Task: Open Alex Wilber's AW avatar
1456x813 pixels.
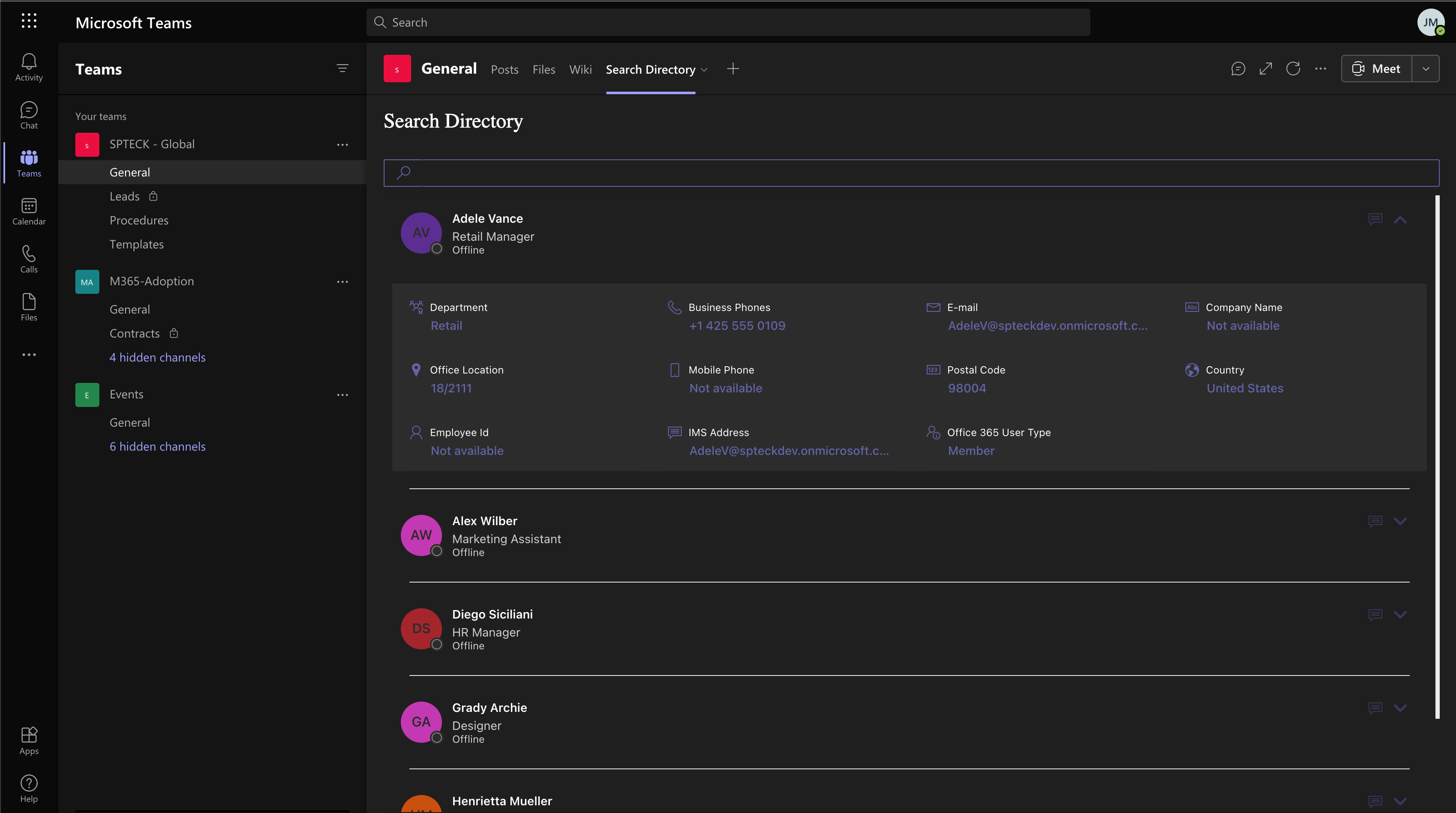Action: coord(421,535)
